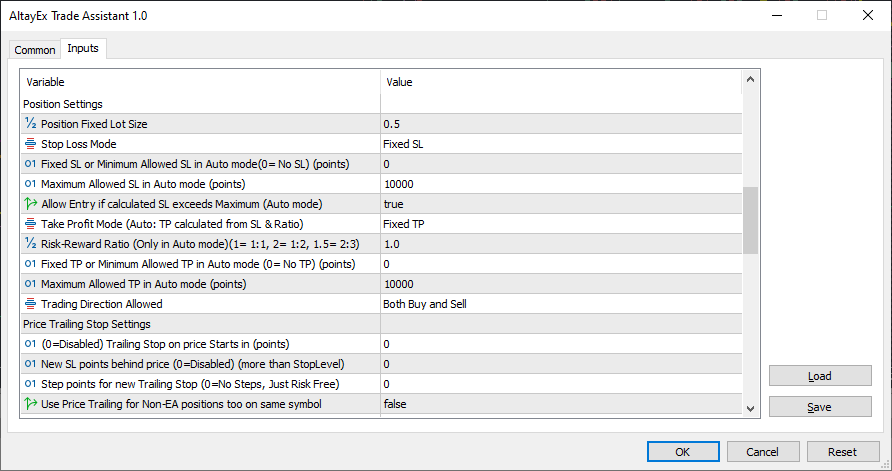Click Load to import a settings file

[820, 376]
